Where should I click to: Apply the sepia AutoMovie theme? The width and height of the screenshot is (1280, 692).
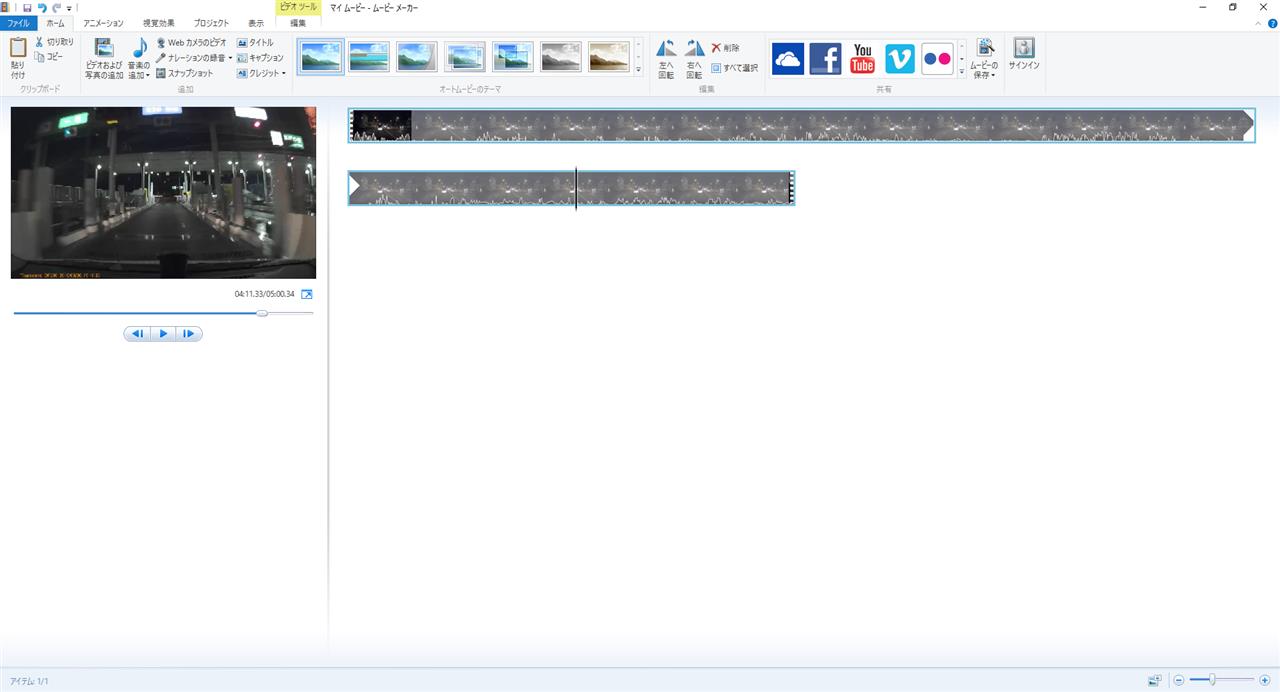tap(609, 57)
